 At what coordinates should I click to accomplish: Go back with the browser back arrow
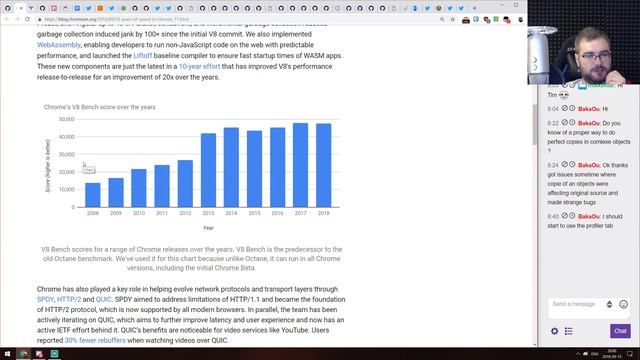[x=7, y=19]
